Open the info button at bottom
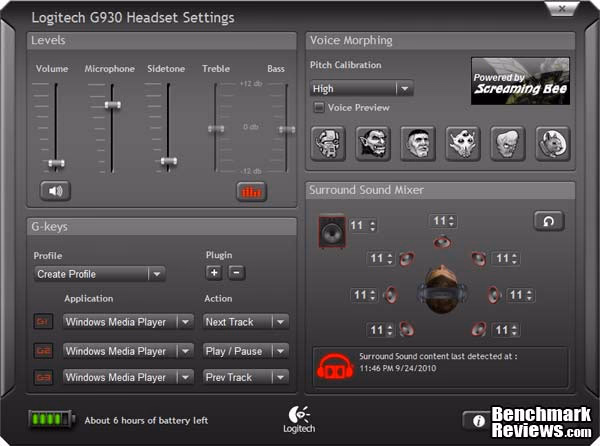The height and width of the screenshot is (446, 600). (x=477, y=421)
